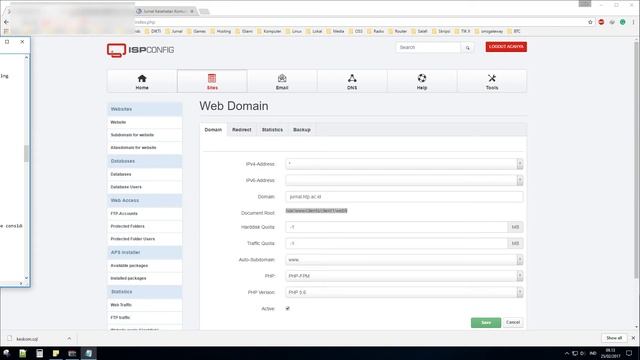Click the Cancel button
Viewport: 640px width, 360px height.
point(513,322)
